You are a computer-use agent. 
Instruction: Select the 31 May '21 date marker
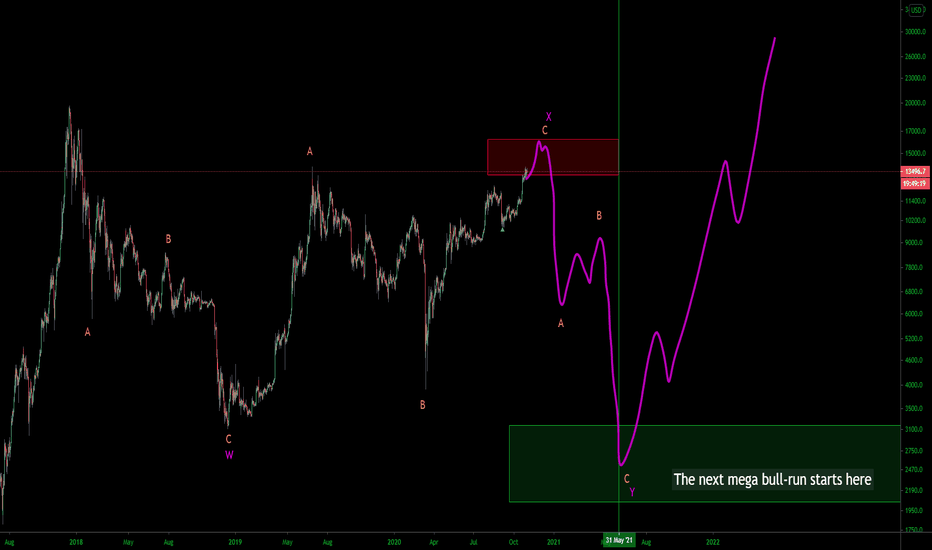tap(619, 540)
